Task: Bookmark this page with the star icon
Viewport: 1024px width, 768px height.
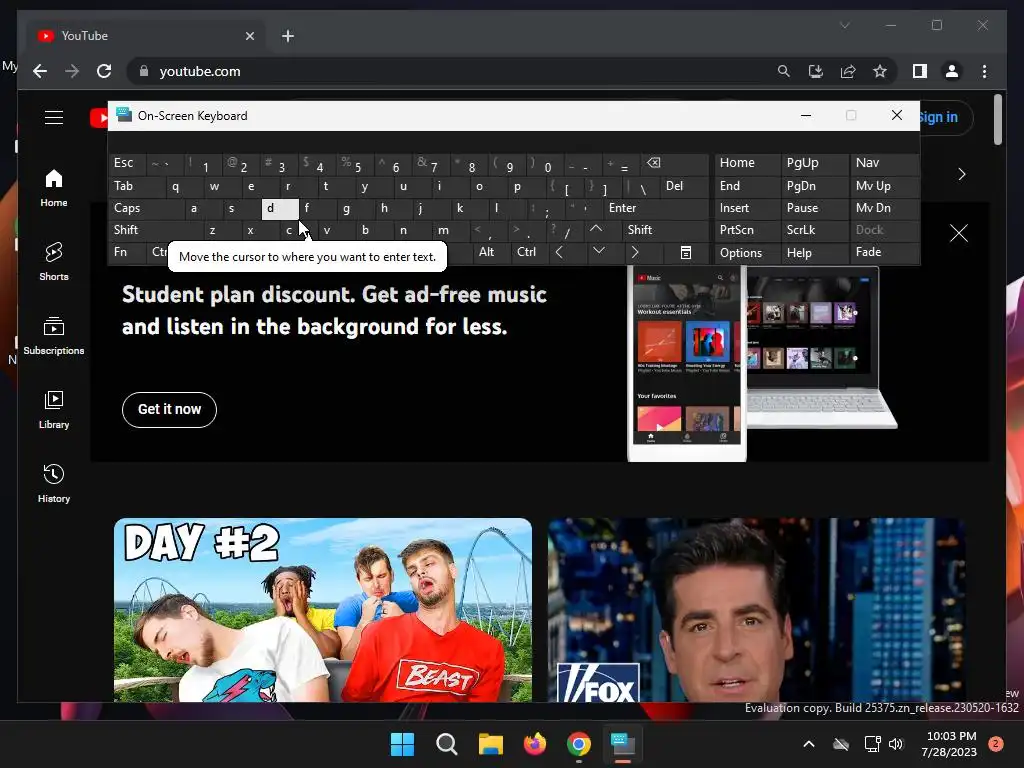Action: pos(880,71)
